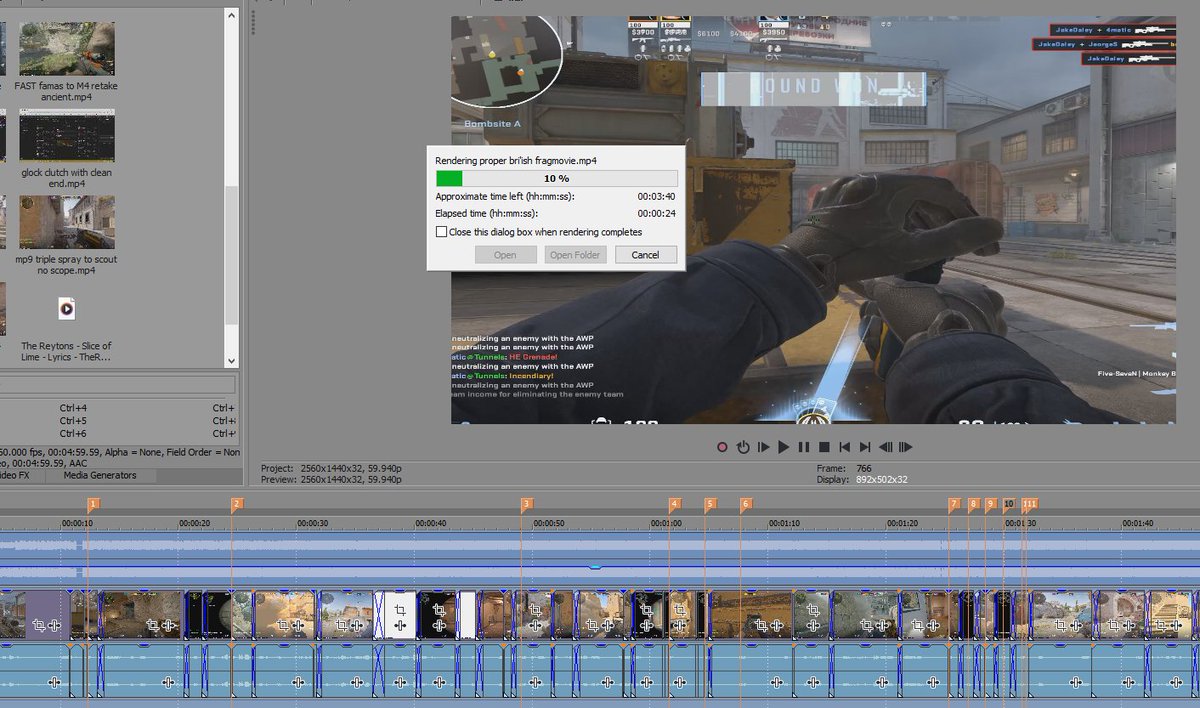
Task: Click the green render progress bar
Action: pos(449,178)
